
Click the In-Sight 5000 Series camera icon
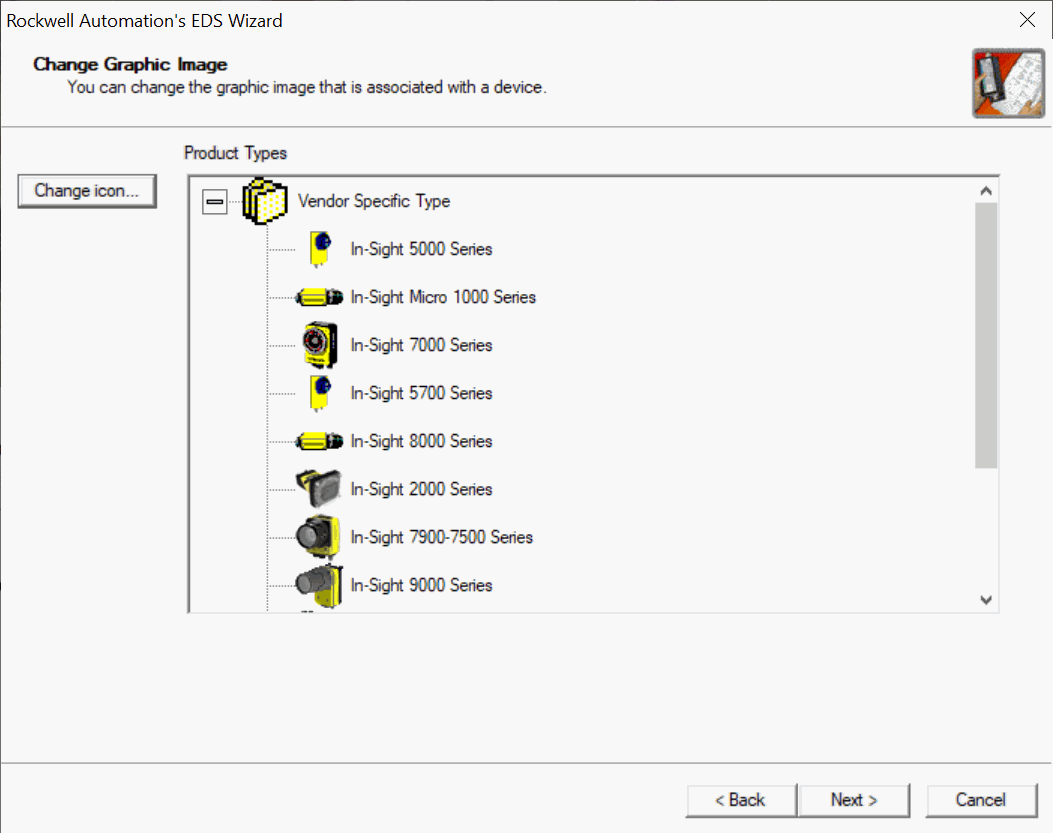(x=320, y=249)
